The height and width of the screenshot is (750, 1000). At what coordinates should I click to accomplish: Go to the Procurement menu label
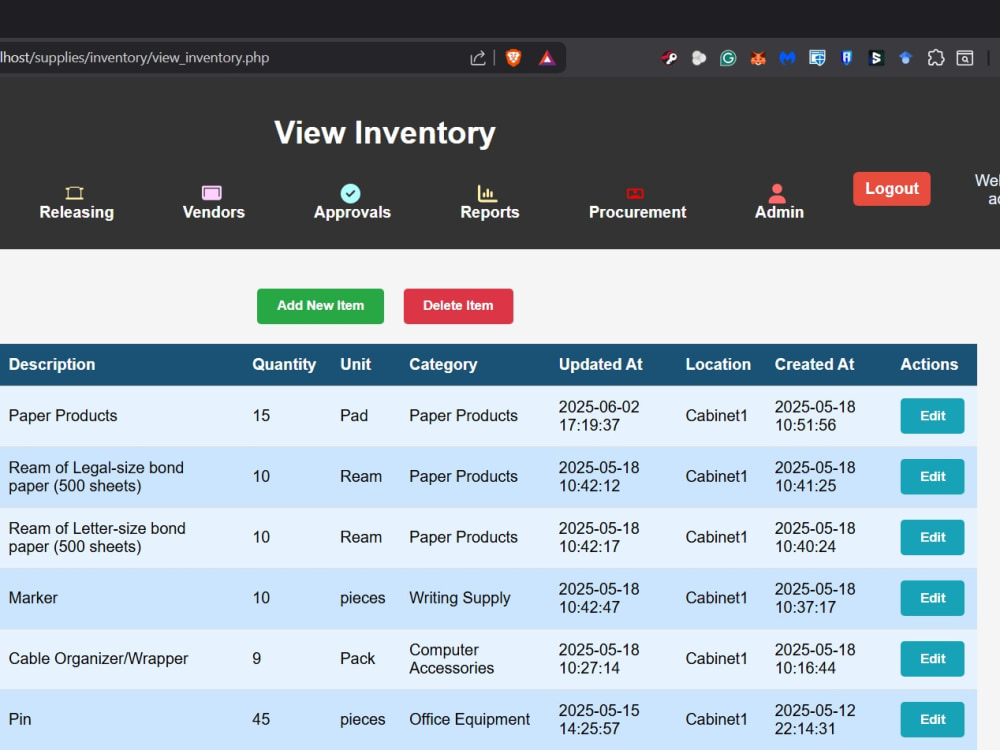pyautogui.click(x=638, y=212)
